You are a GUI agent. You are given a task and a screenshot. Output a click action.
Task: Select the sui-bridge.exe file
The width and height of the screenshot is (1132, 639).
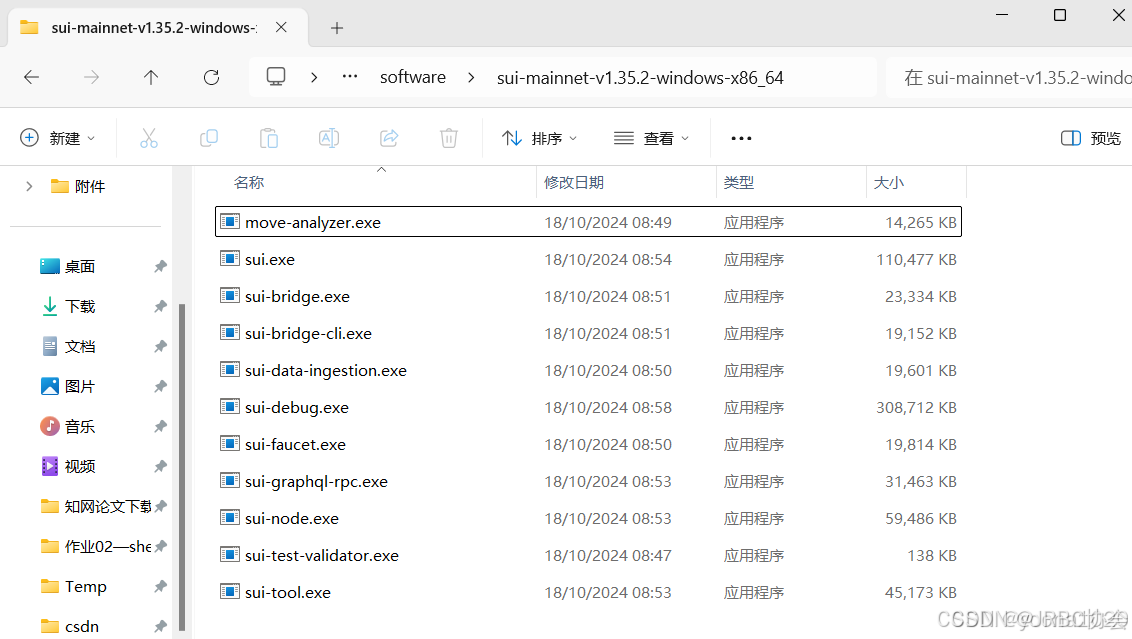tap(588, 296)
